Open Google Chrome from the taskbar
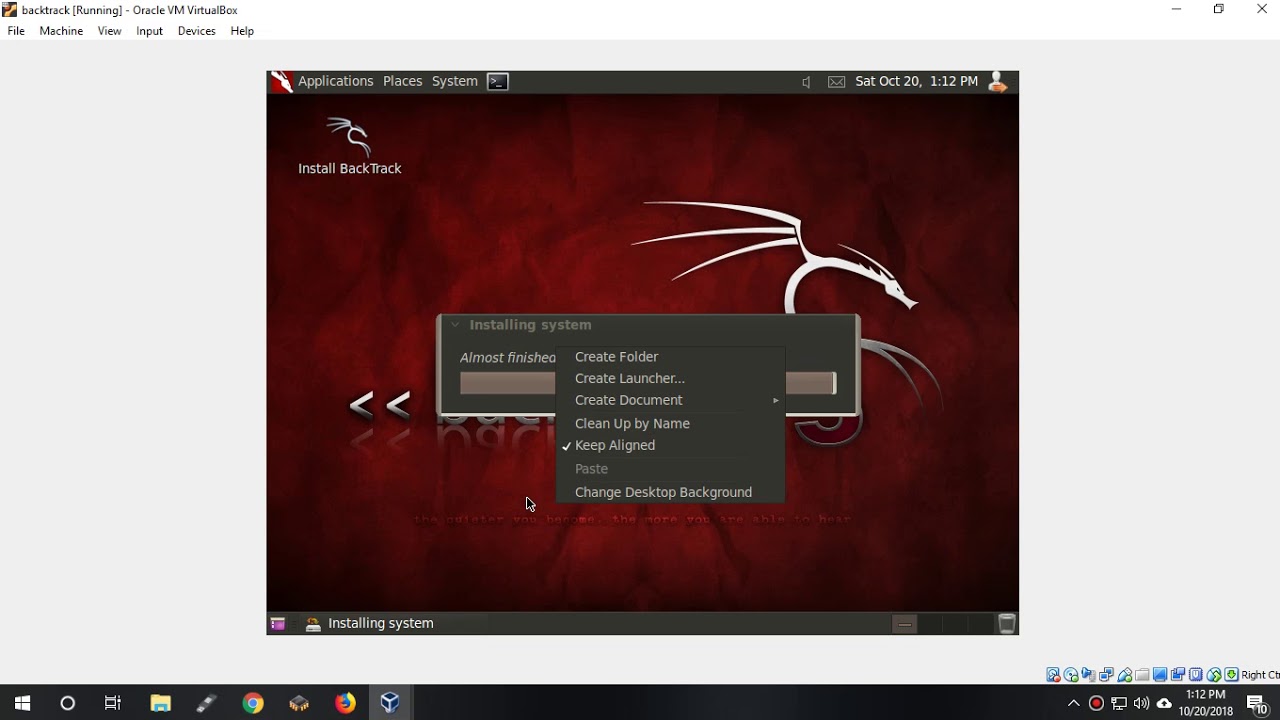 pos(253,703)
